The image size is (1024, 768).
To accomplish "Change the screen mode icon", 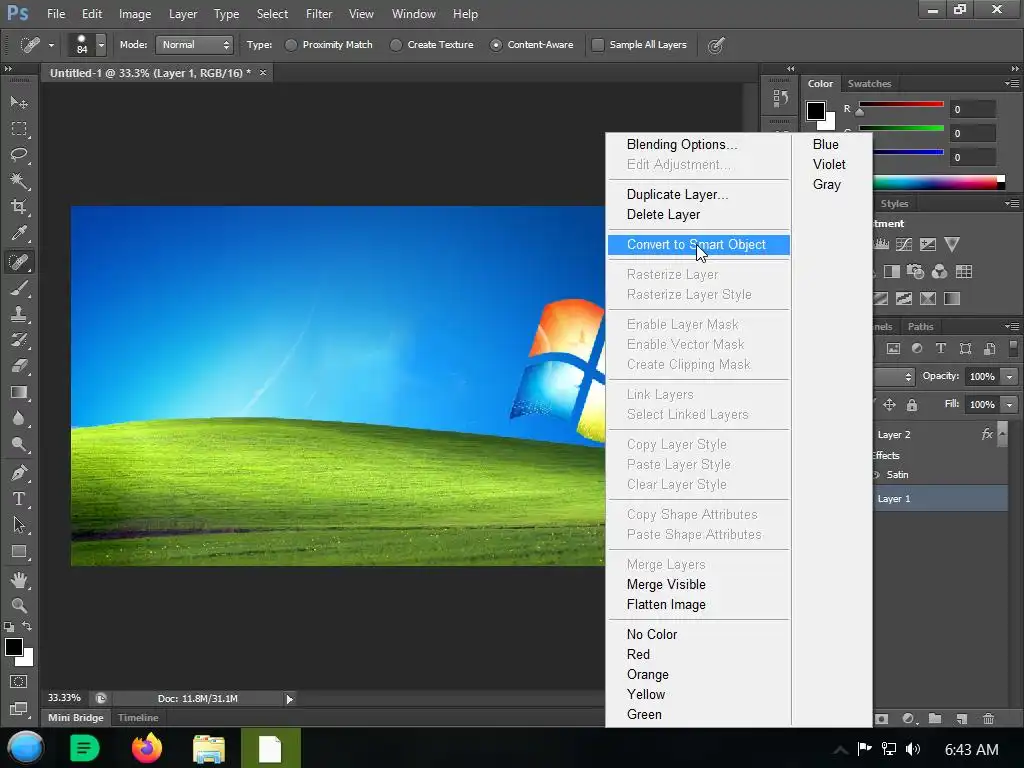I will tap(19, 709).
